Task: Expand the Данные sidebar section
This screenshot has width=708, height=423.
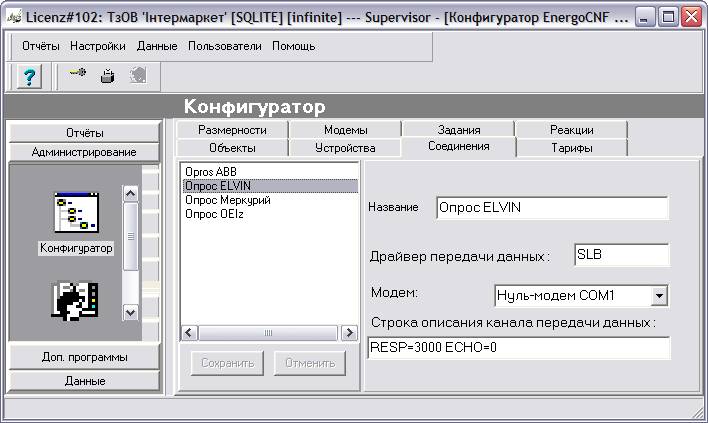Action: point(84,381)
